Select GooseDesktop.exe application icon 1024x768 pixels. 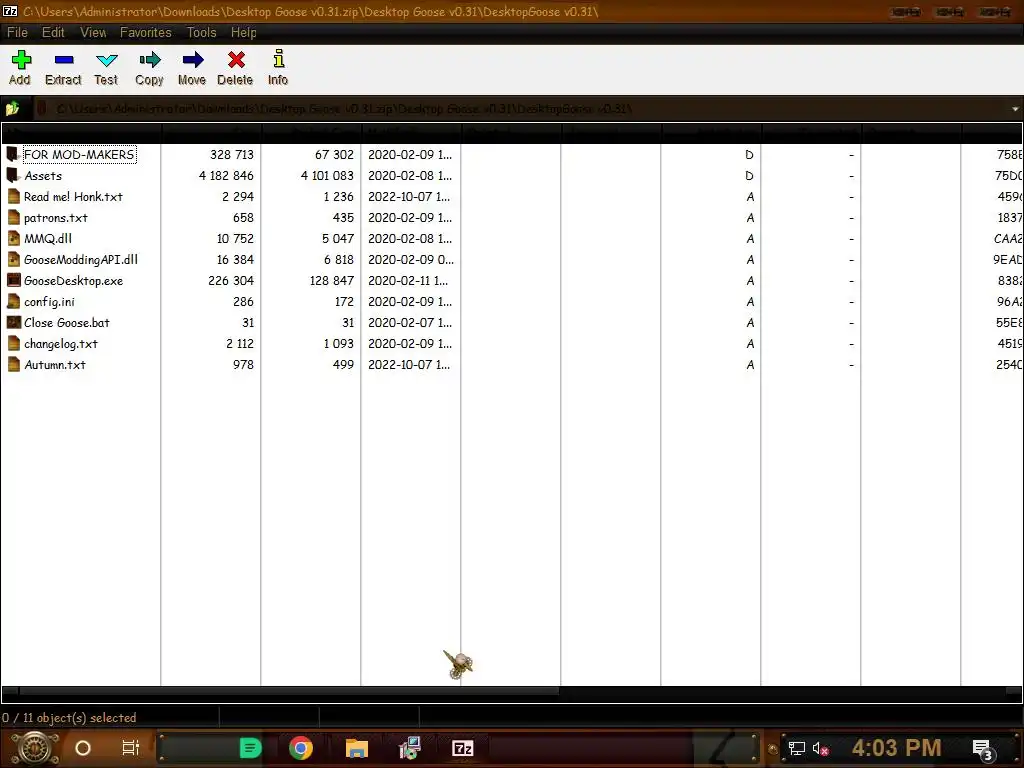14,280
